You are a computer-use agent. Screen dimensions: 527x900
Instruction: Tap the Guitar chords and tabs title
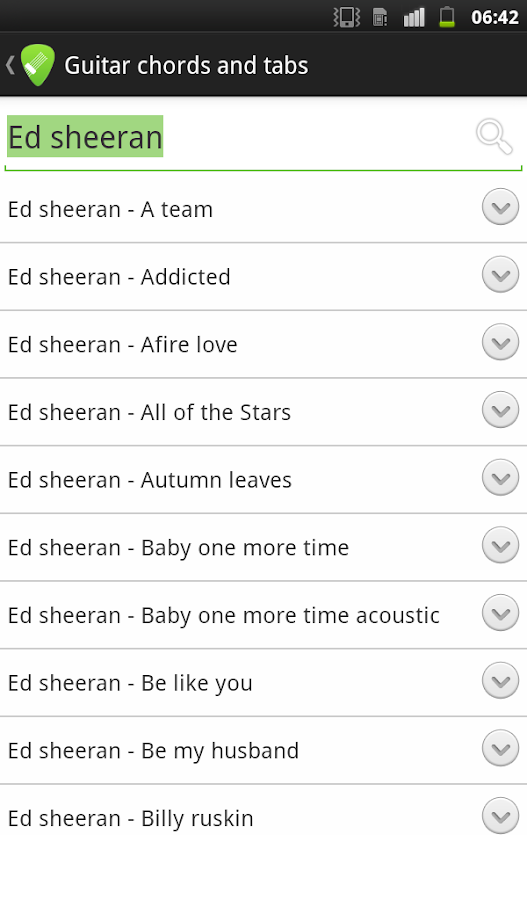(x=186, y=65)
